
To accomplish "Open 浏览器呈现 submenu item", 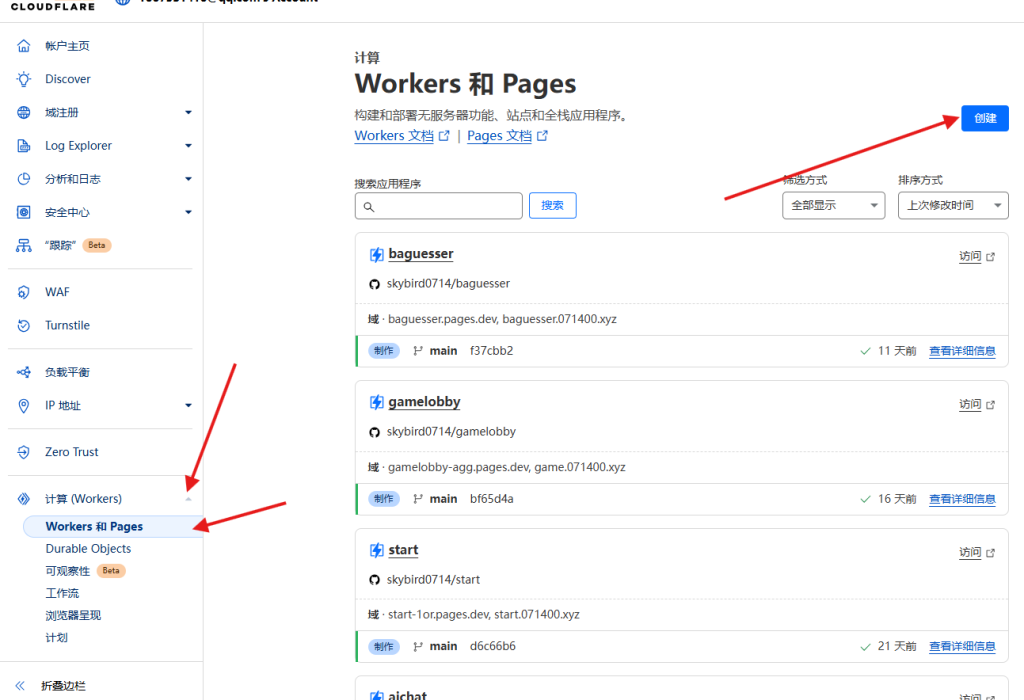I will click(x=73, y=615).
